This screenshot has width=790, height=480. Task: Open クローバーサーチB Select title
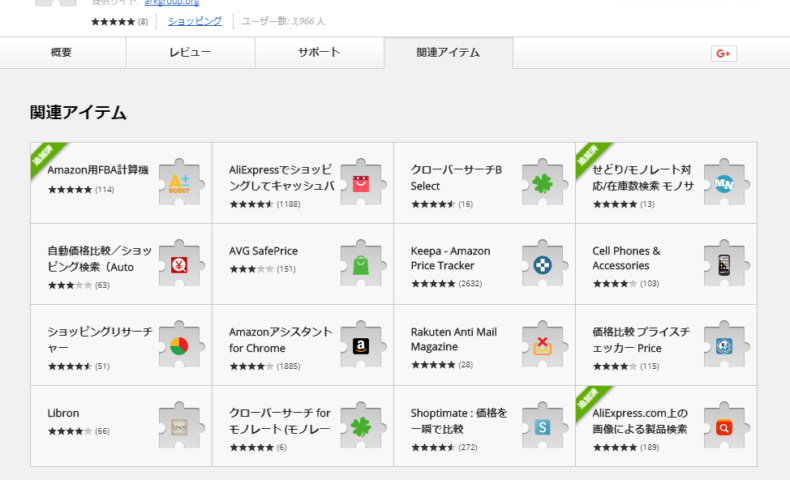[x=456, y=178]
